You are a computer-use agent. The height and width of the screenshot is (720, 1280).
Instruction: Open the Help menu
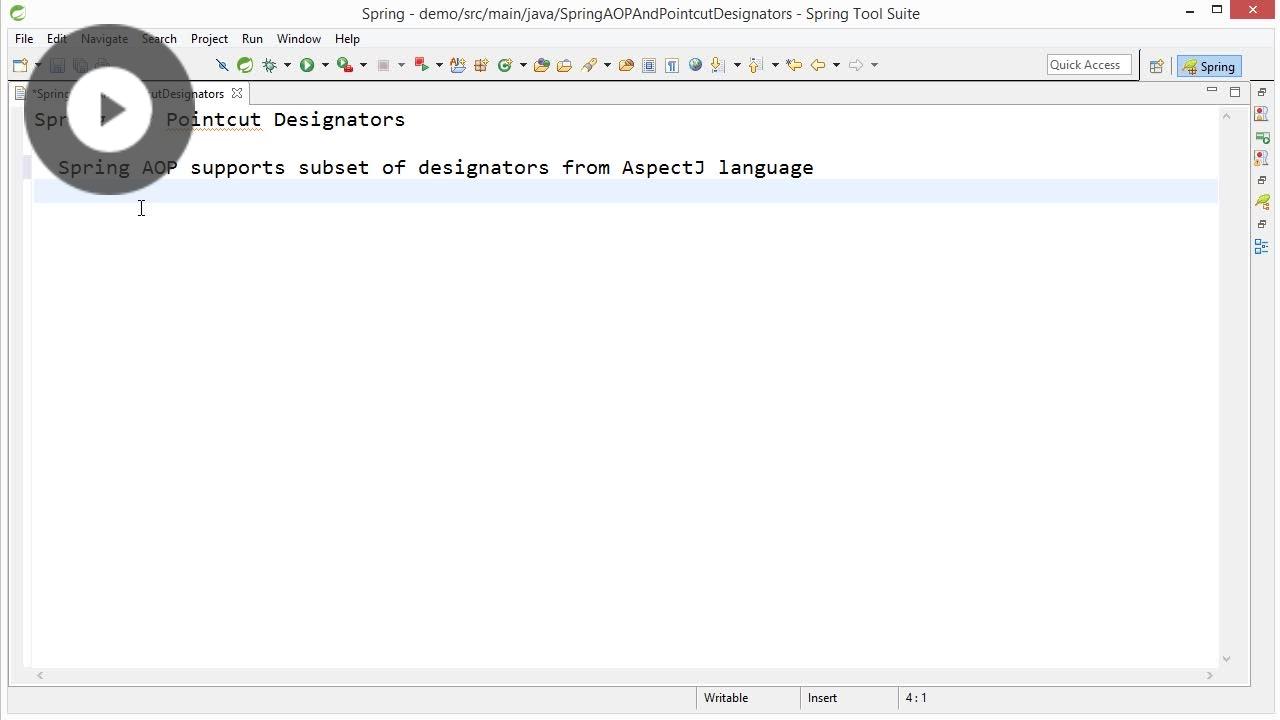click(x=347, y=39)
